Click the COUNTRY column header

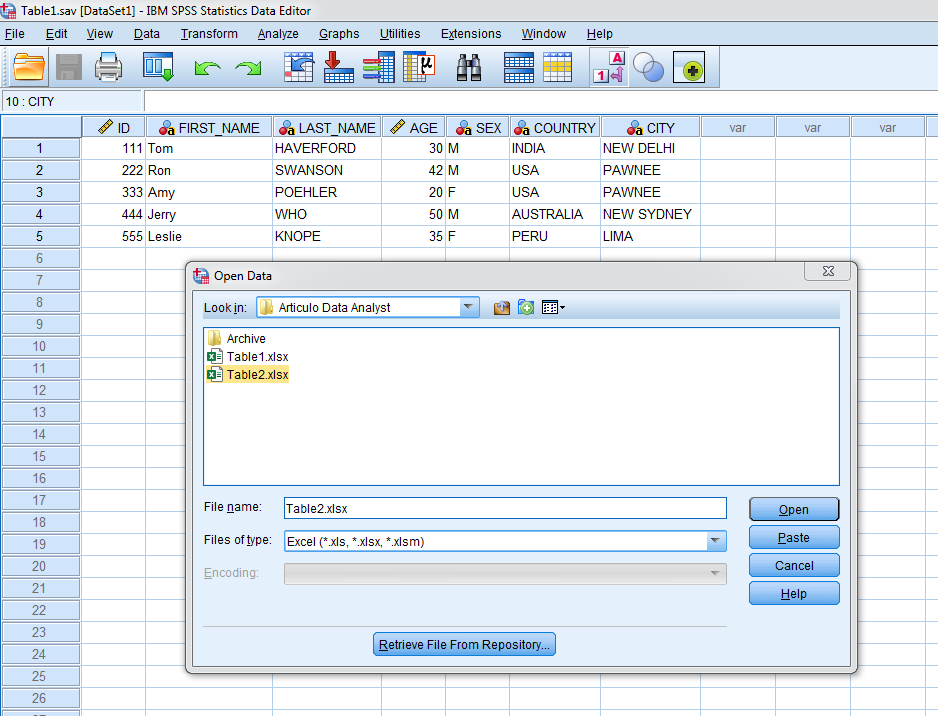pyautogui.click(x=555, y=128)
